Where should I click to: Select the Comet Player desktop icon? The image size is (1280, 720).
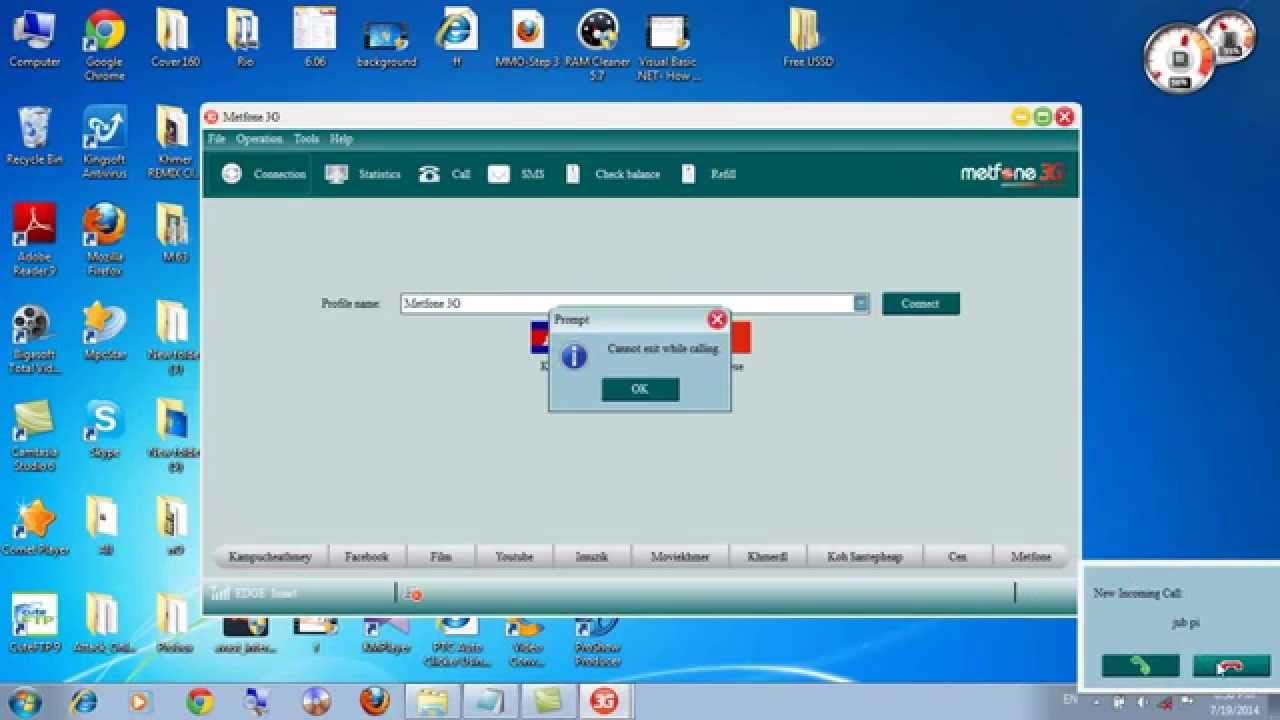[34, 528]
